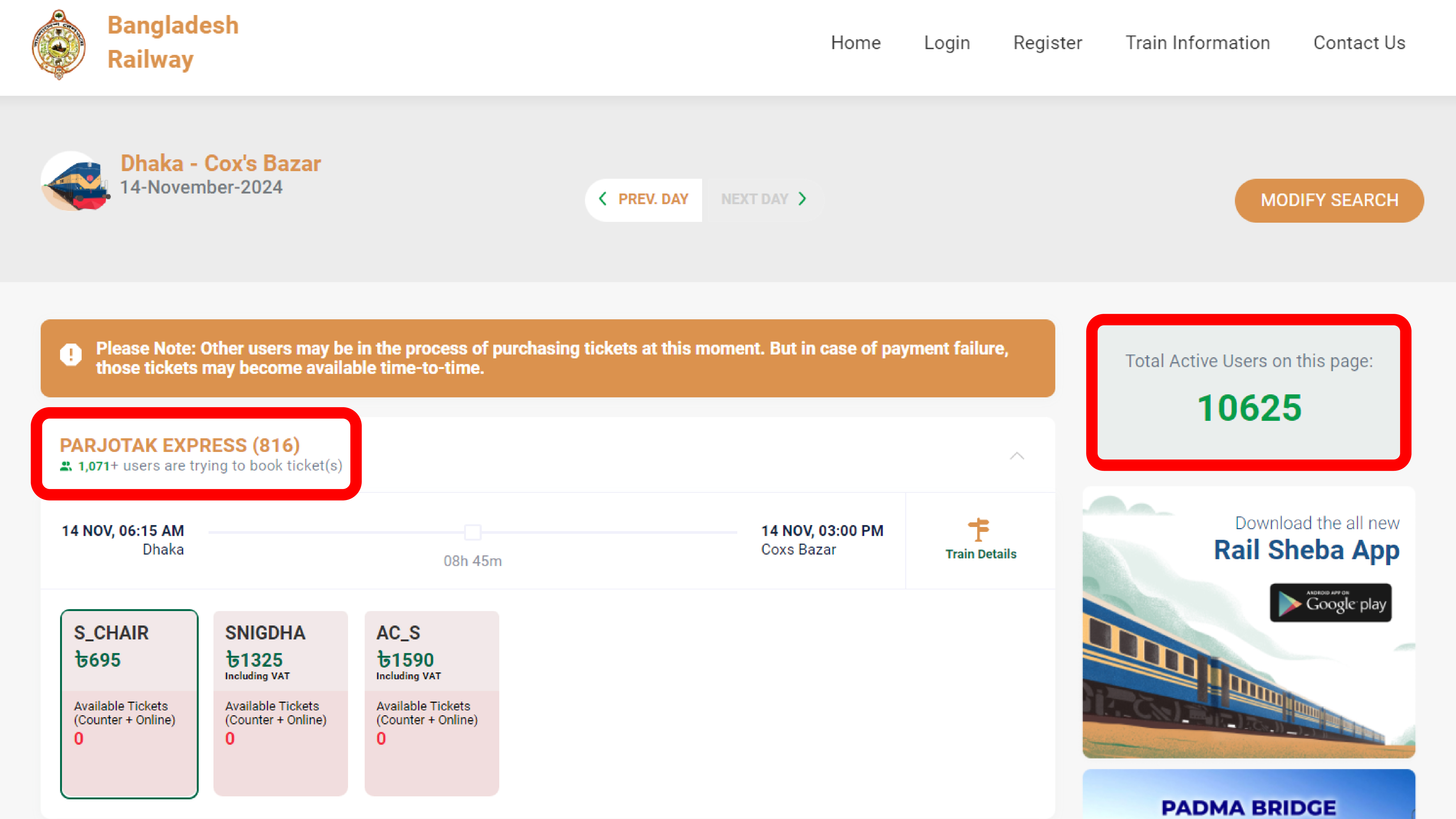This screenshot has width=1456, height=819.
Task: Click the Bangladesh Railway emblem logo
Action: 59,44
